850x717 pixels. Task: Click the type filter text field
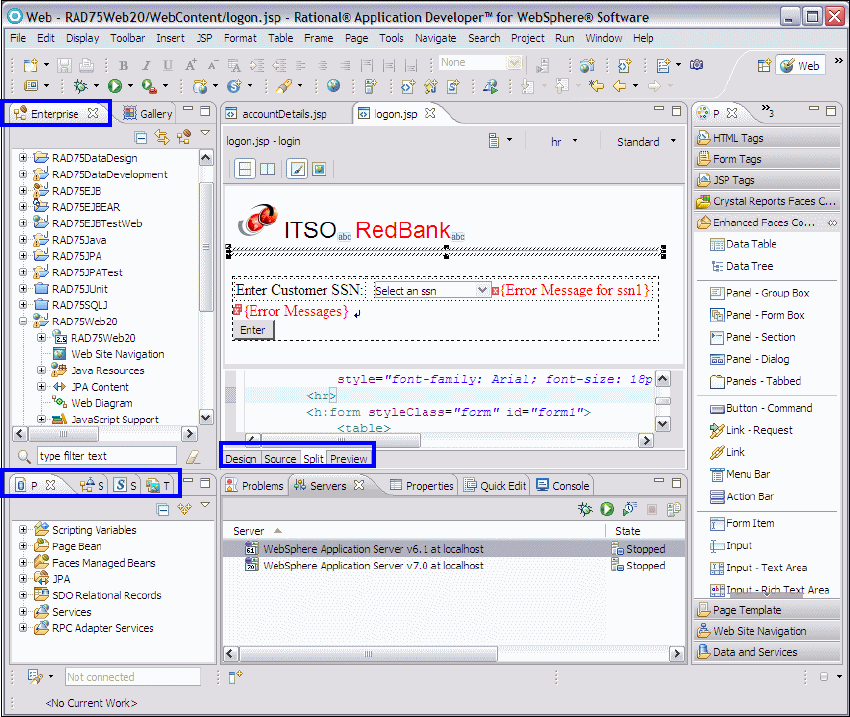(107, 456)
